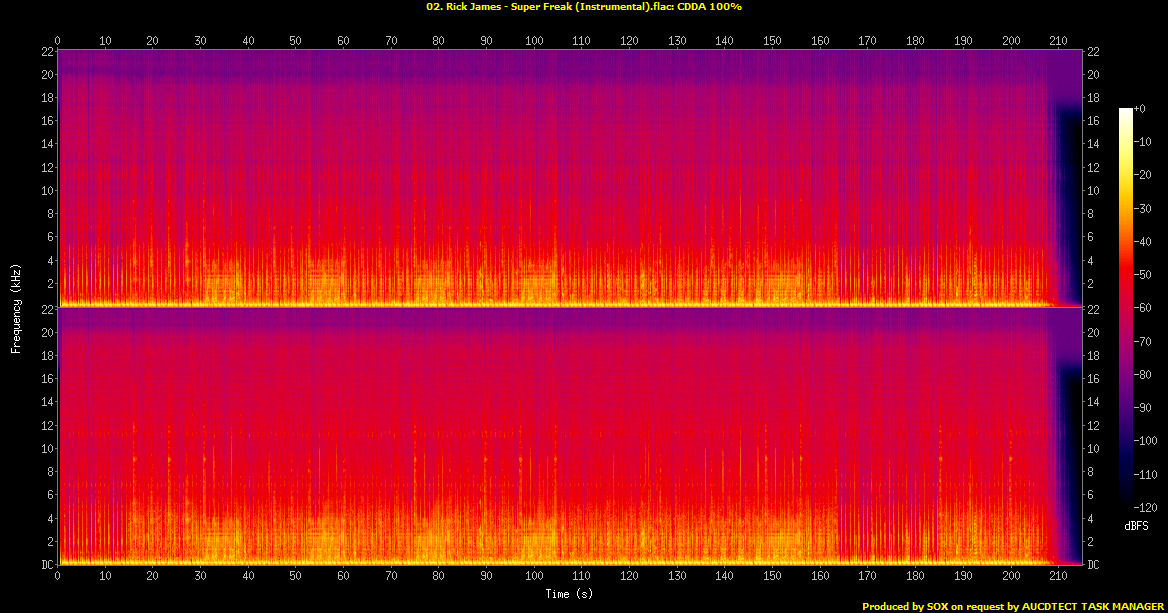The width and height of the screenshot is (1168, 613).
Task: Click "DC" label on the right frequency axis
Action: tap(1093, 565)
